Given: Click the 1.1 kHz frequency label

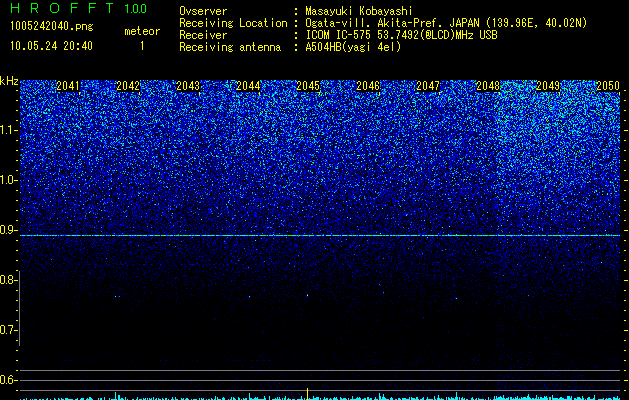Looking at the screenshot, I should pyautogui.click(x=7, y=130).
